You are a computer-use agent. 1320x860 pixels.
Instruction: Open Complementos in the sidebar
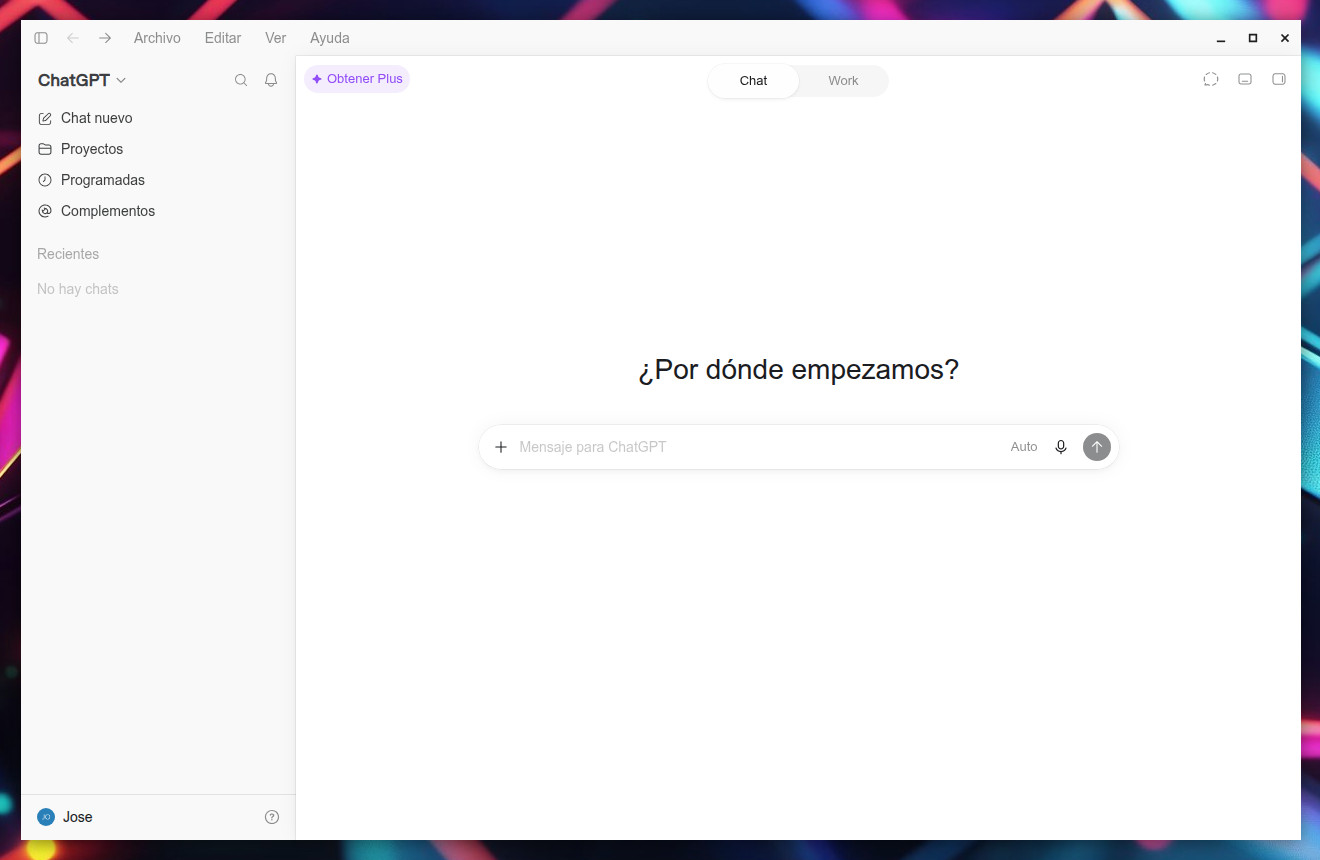click(158, 211)
